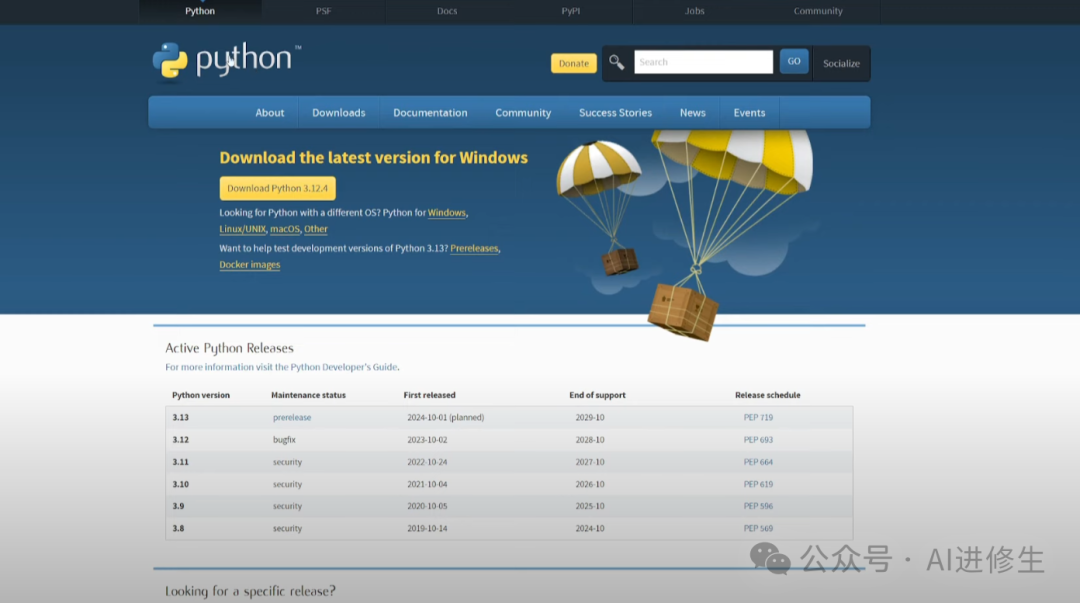
Task: Click the magnifying glass search icon
Action: 617,62
